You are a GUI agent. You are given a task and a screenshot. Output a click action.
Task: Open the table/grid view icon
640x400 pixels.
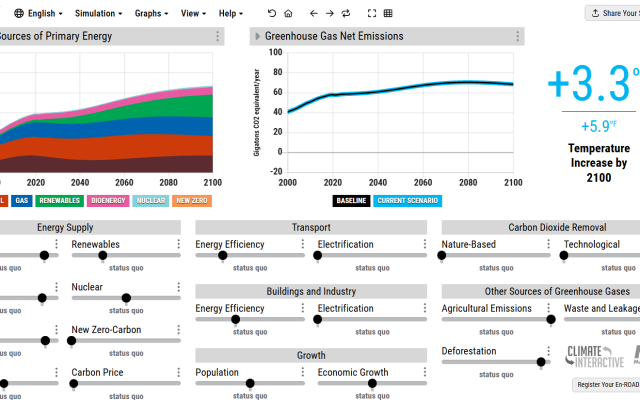(x=388, y=13)
